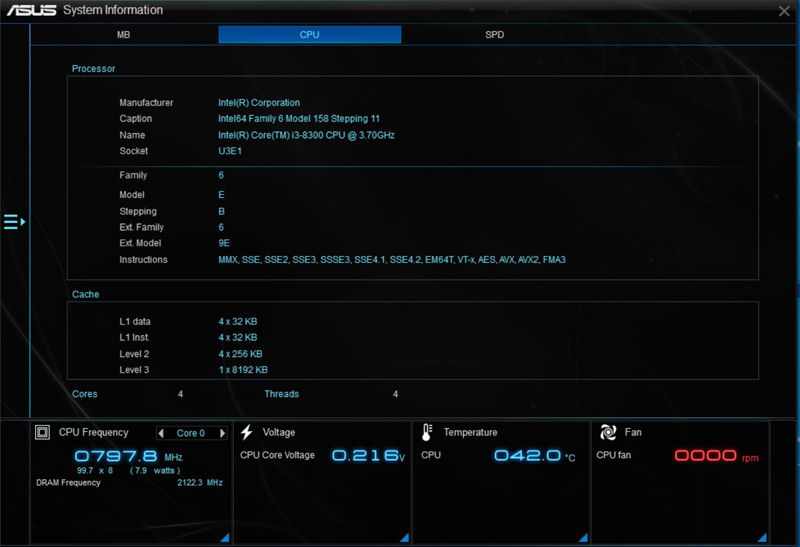The image size is (800, 547).
Task: Click the 0.216 V core voltage readout
Action: pyautogui.click(x=368, y=455)
